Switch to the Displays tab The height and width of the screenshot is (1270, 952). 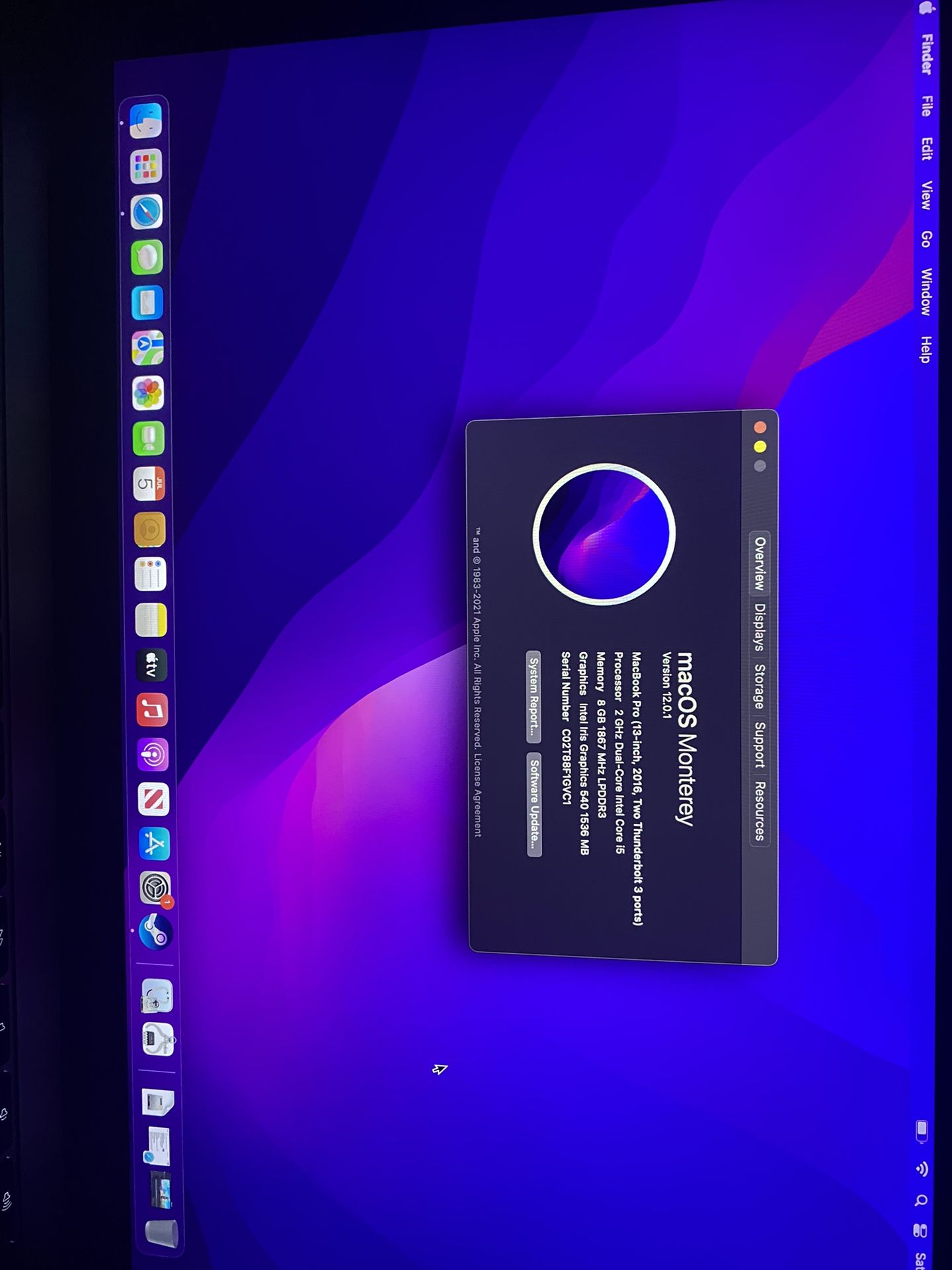pyautogui.click(x=760, y=627)
